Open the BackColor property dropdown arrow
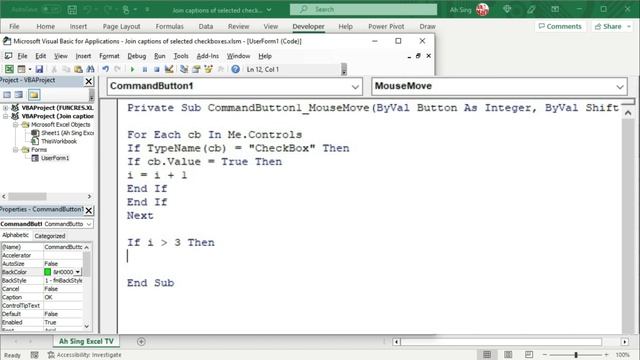The width and height of the screenshot is (640, 360). pyautogui.click(x=78, y=272)
